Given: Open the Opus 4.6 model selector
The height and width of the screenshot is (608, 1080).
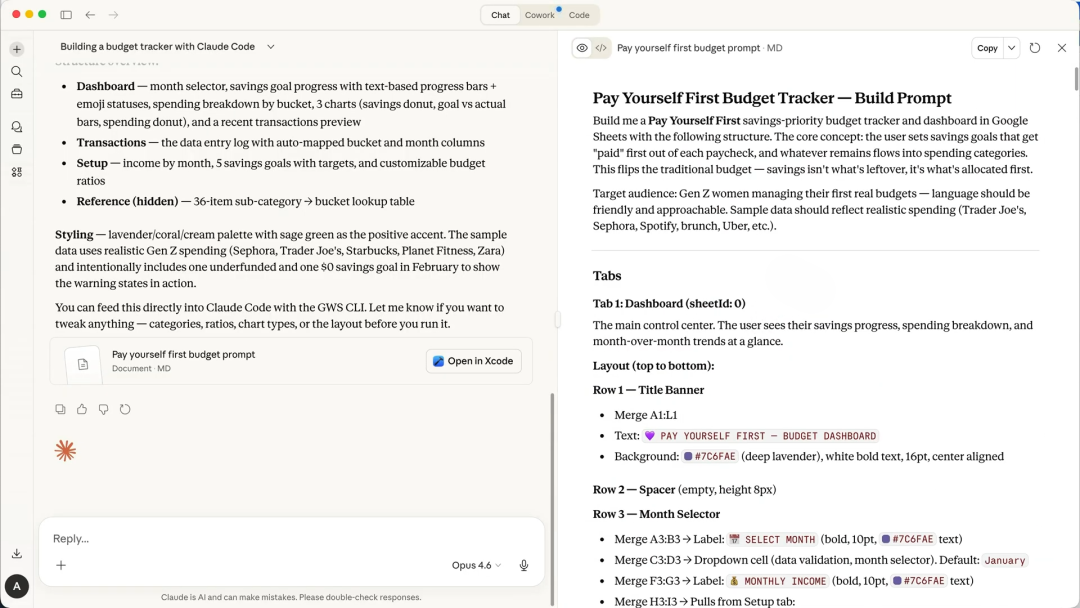Looking at the screenshot, I should pyautogui.click(x=476, y=566).
